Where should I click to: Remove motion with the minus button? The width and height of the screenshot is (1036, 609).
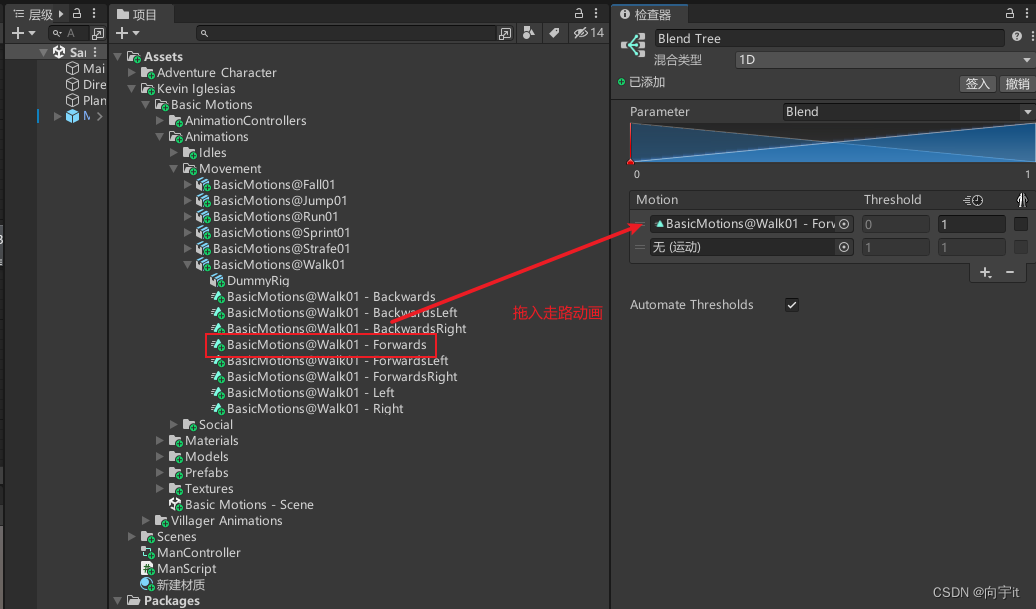click(x=1010, y=272)
